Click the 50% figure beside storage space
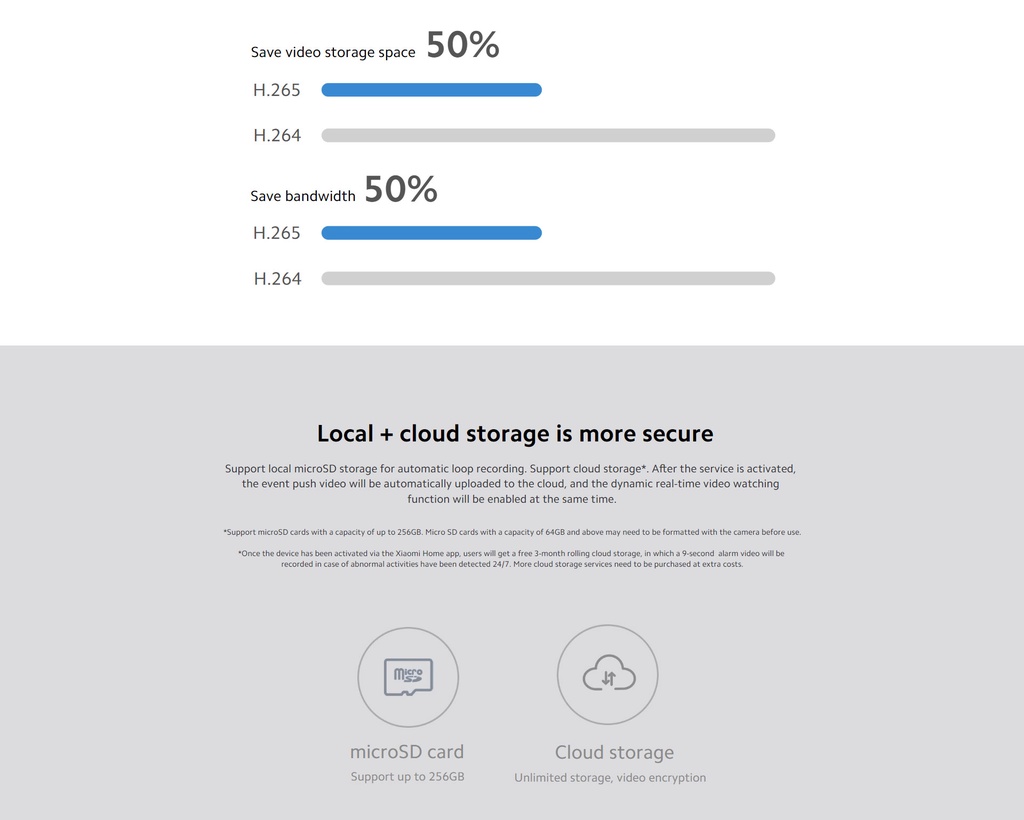The height and width of the screenshot is (820, 1024). [463, 45]
